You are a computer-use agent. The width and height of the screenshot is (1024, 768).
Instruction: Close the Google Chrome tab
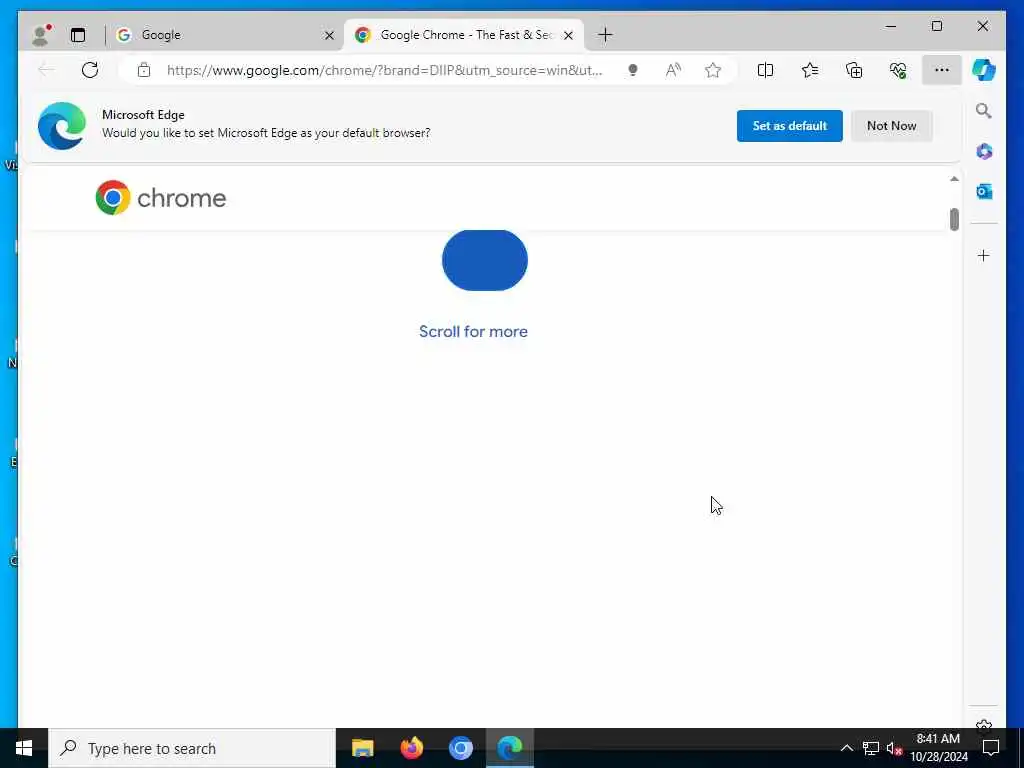pos(568,35)
